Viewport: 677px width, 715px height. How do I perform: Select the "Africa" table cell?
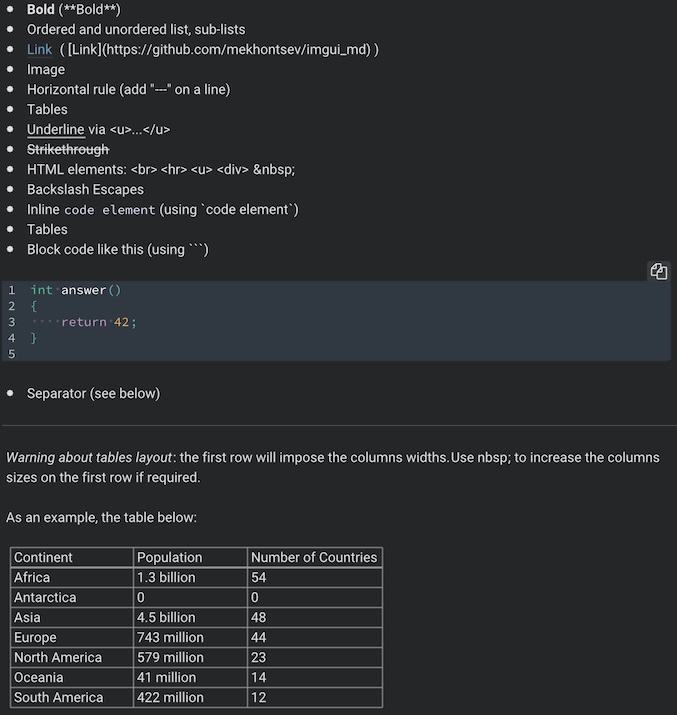point(32,577)
